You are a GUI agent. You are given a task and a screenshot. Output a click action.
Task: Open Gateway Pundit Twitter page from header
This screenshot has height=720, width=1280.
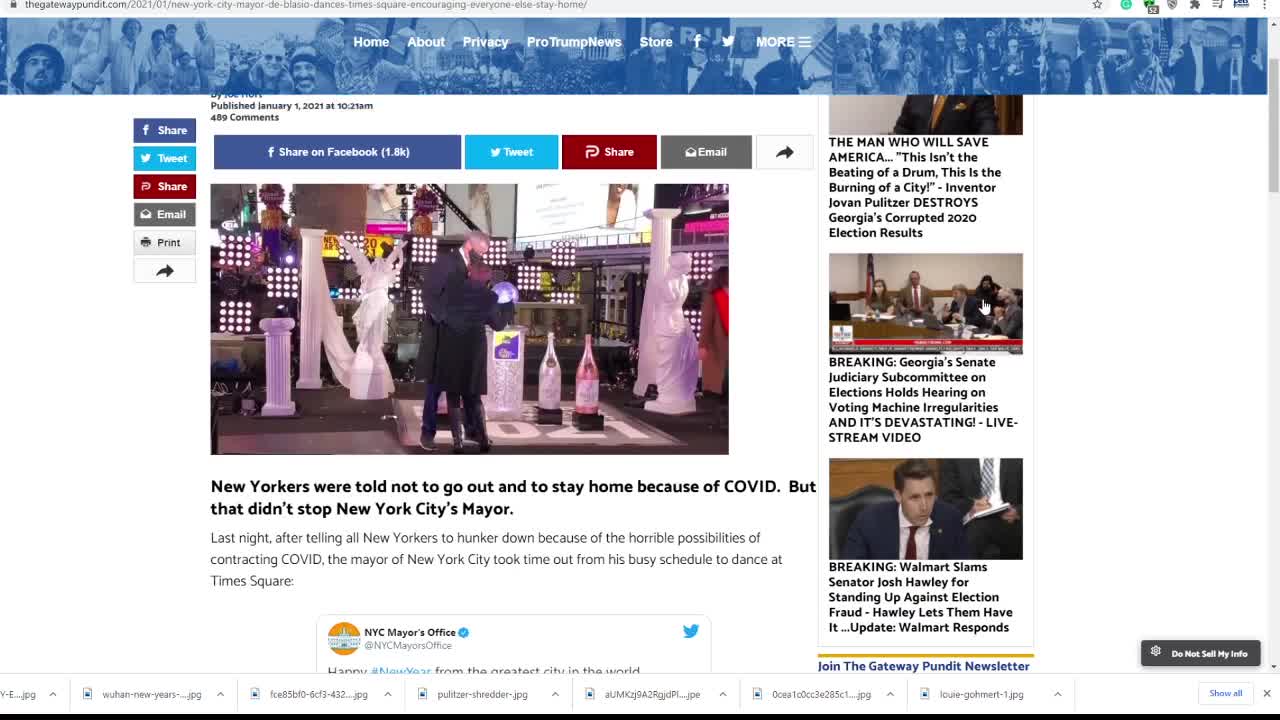click(728, 42)
